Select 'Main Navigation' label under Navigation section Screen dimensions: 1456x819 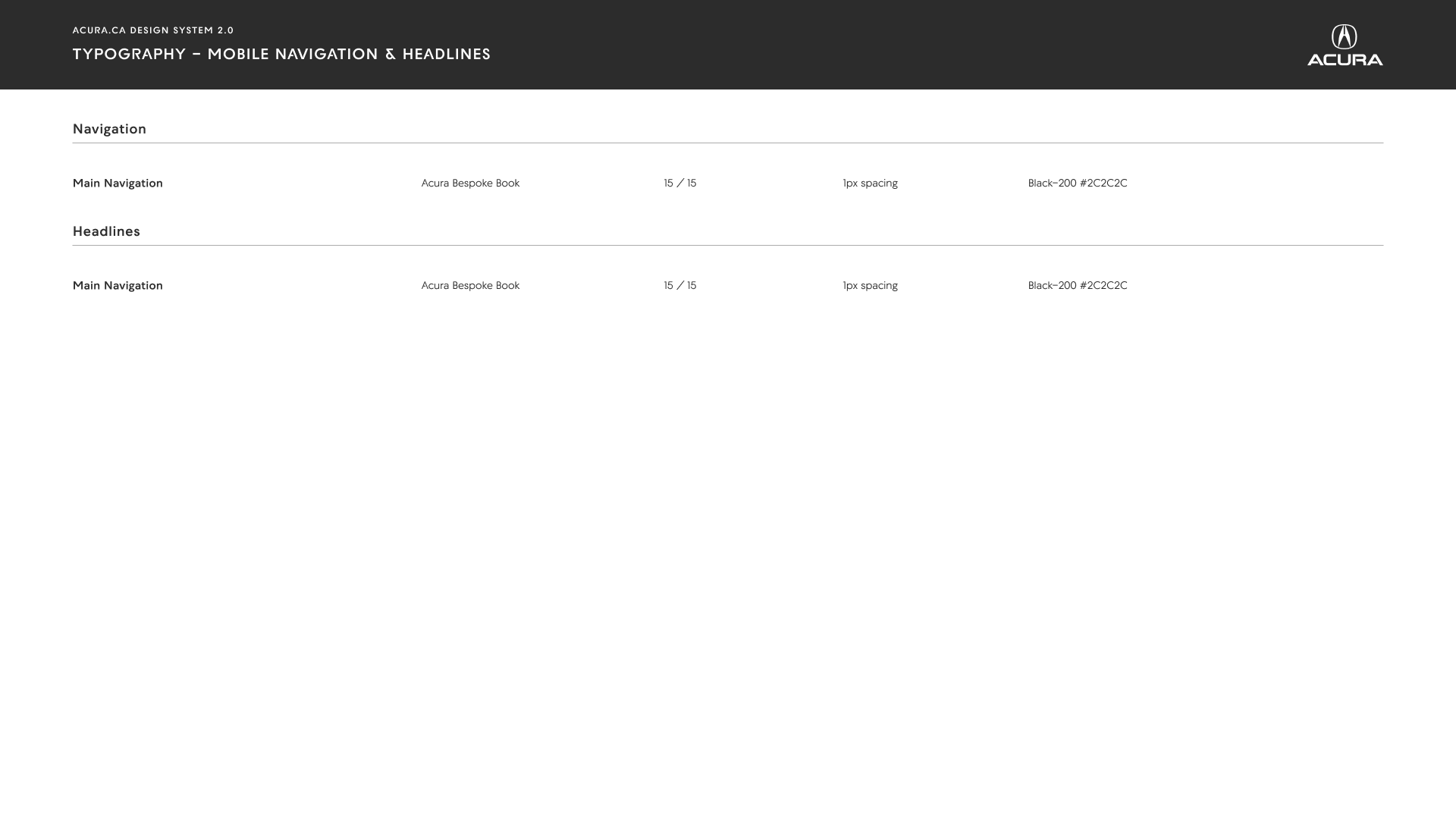(x=118, y=183)
